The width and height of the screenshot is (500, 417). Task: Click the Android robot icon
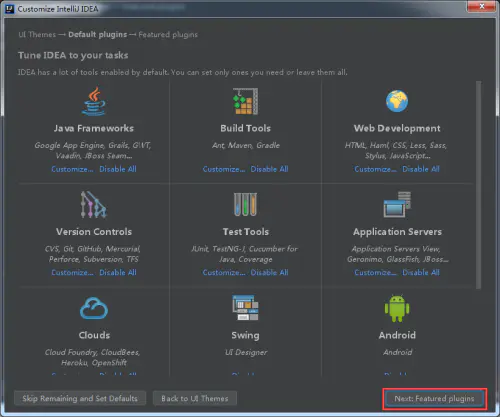(397, 308)
